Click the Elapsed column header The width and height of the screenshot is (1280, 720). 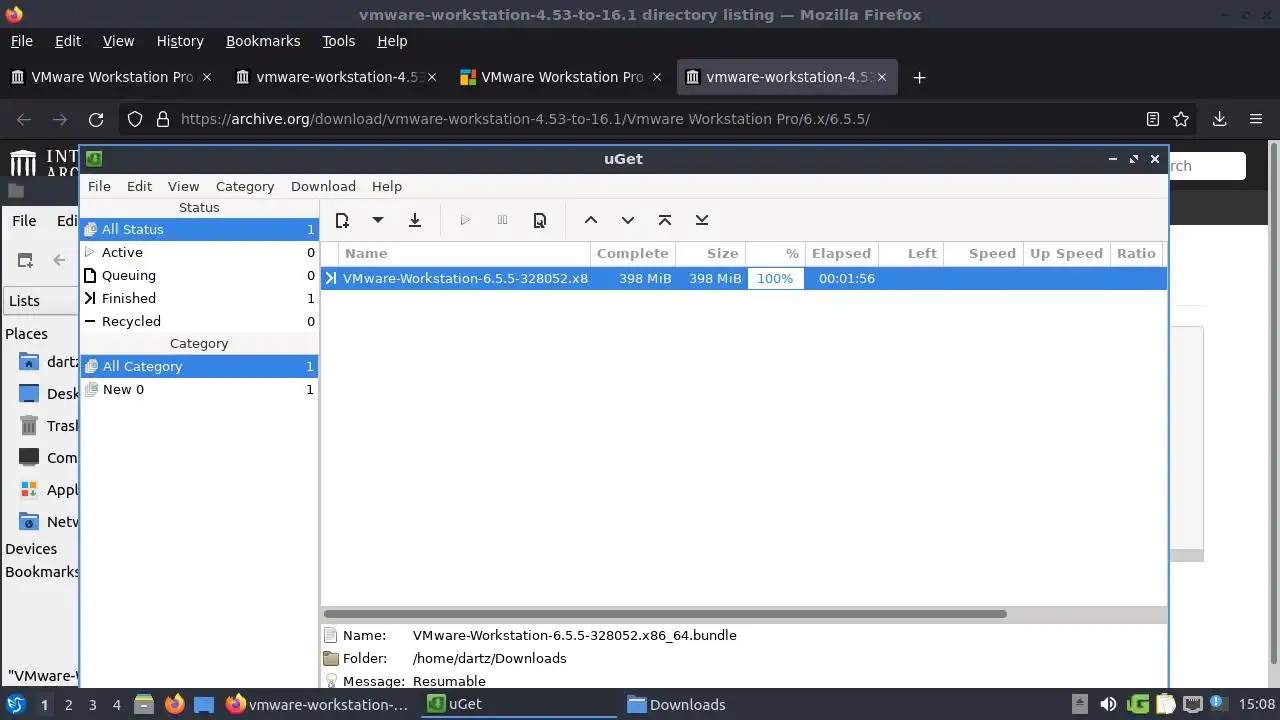coord(841,253)
